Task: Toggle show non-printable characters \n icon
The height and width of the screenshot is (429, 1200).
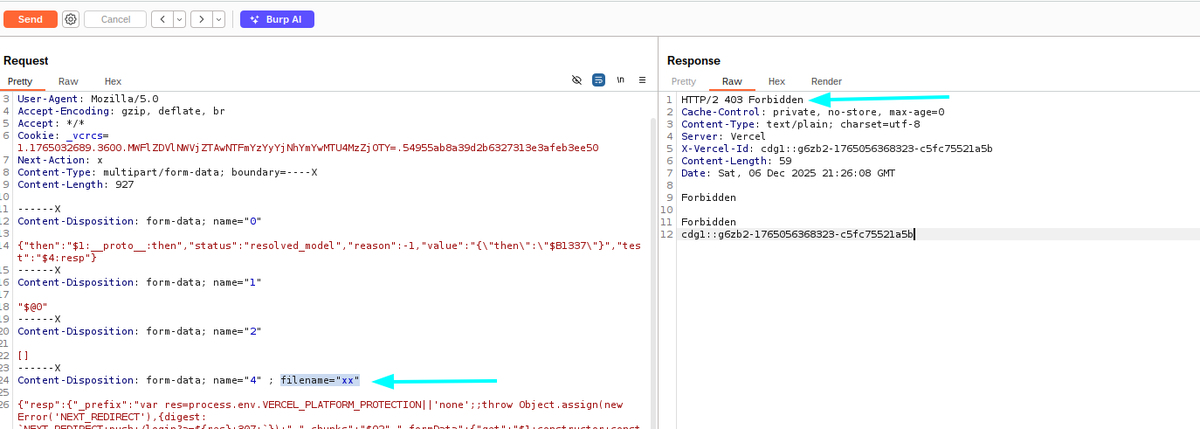Action: coord(620,80)
